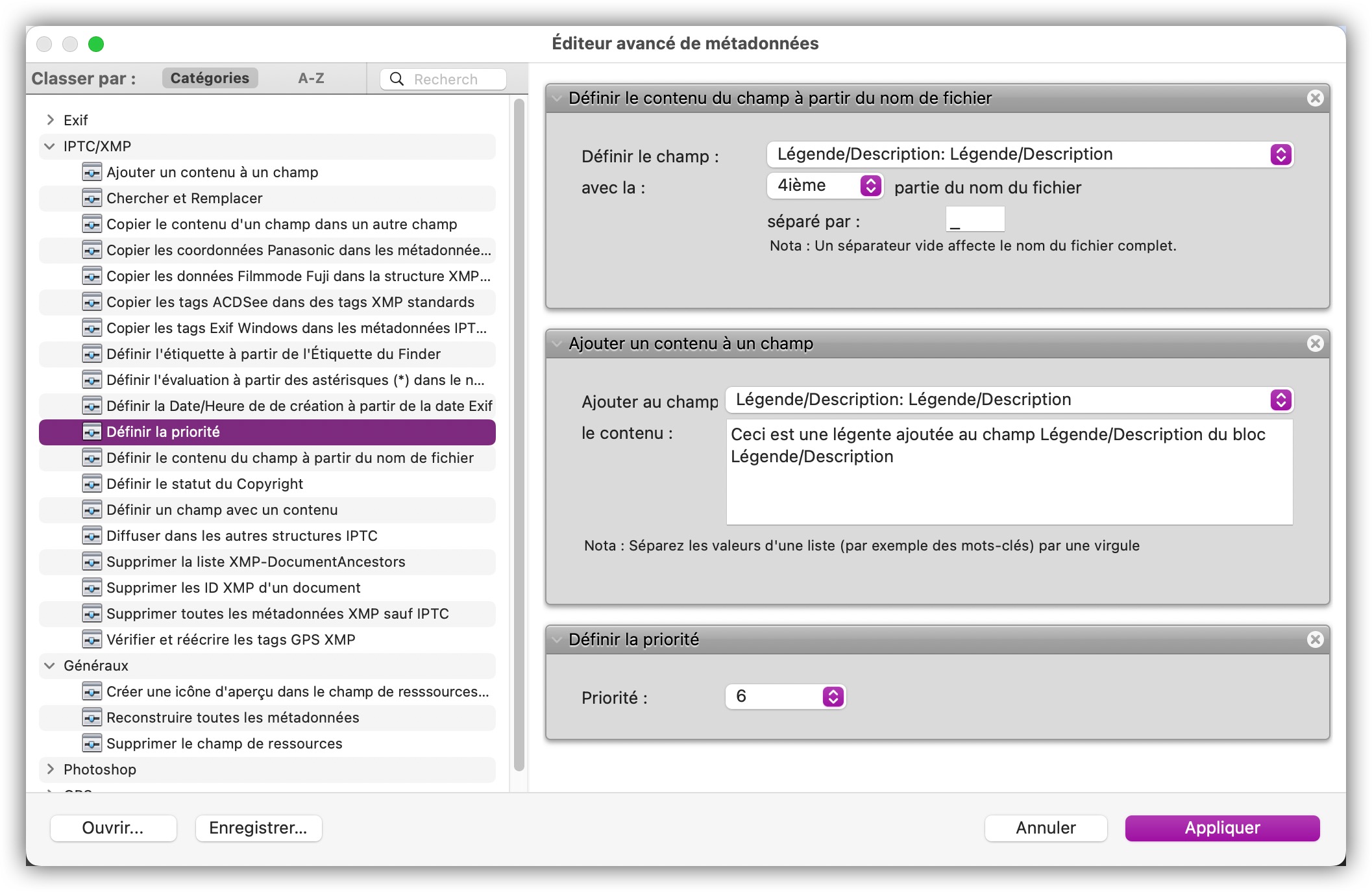
Task: Switch sorting to A-Z
Action: tap(311, 79)
